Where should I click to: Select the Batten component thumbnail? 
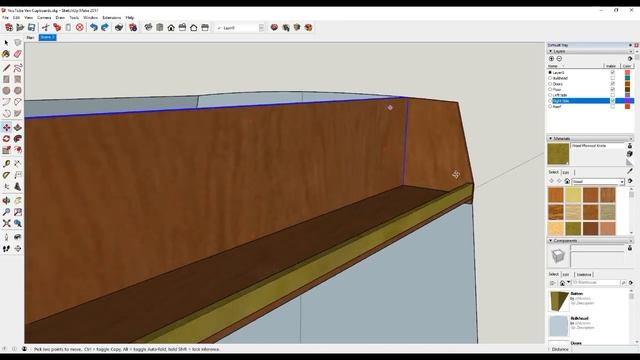pos(558,301)
